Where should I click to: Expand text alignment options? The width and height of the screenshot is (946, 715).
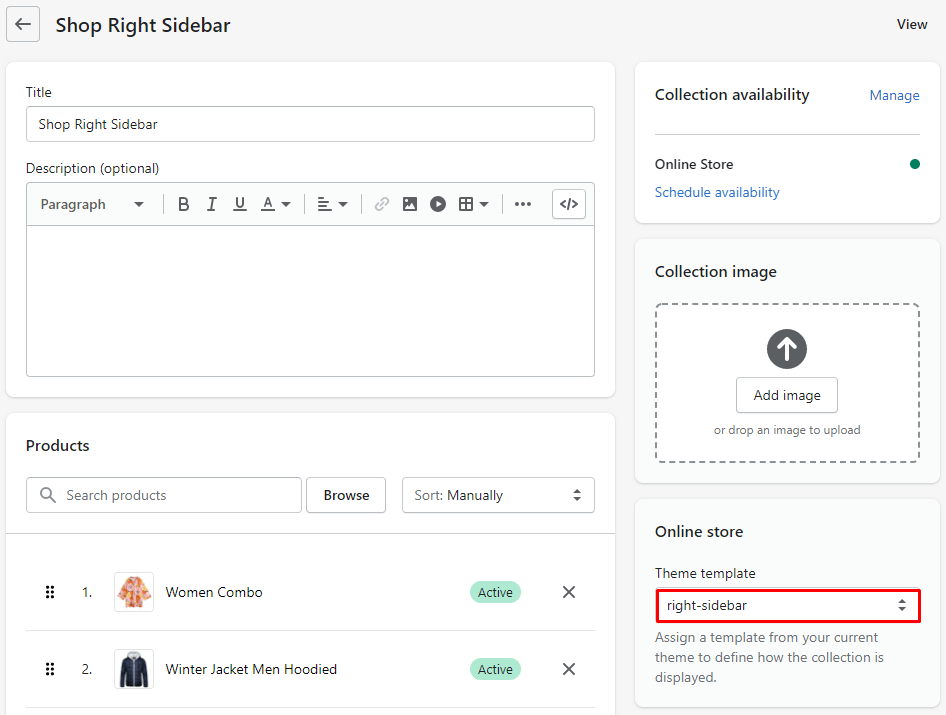click(x=332, y=204)
